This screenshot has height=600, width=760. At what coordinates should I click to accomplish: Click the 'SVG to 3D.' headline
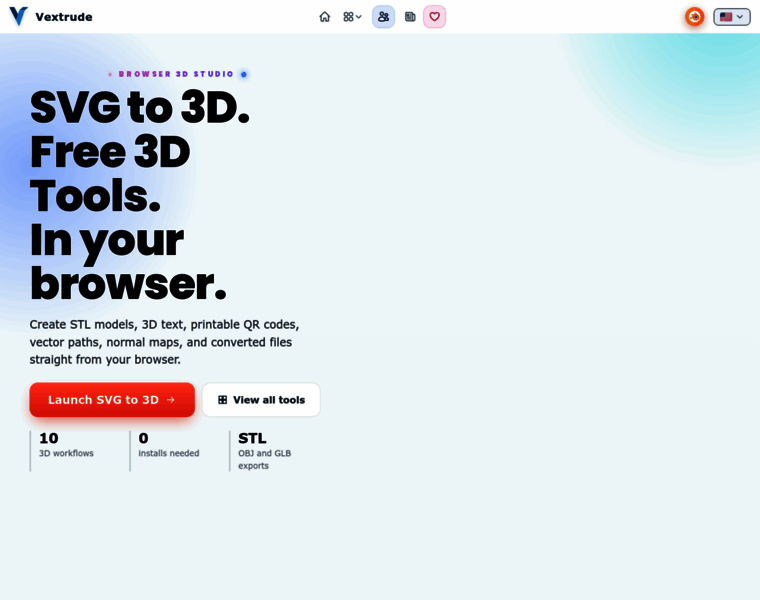[x=140, y=107]
